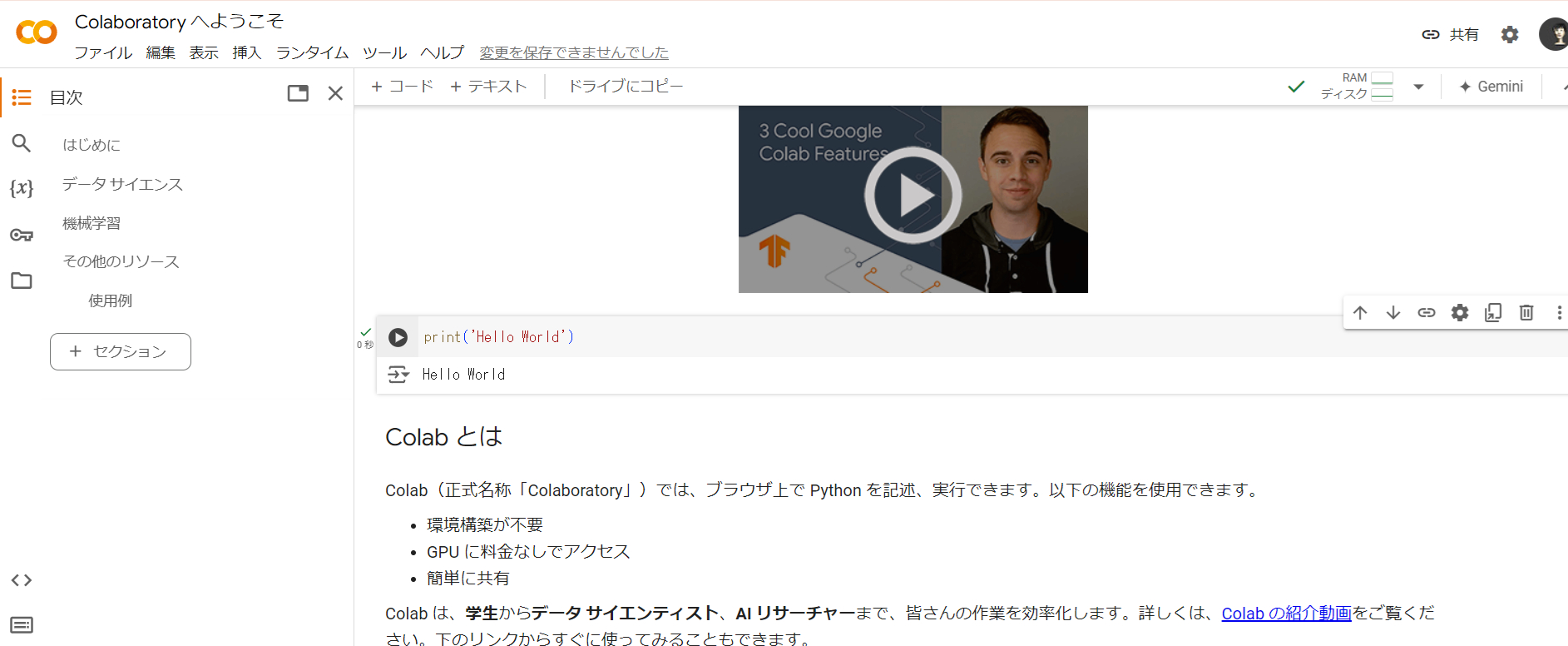Open the secrets key icon
This screenshot has width=1568, height=646.
pyautogui.click(x=22, y=235)
